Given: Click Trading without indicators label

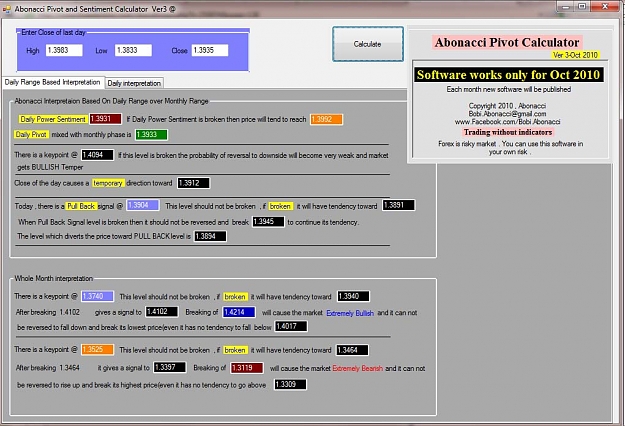Looking at the screenshot, I should [x=508, y=132].
